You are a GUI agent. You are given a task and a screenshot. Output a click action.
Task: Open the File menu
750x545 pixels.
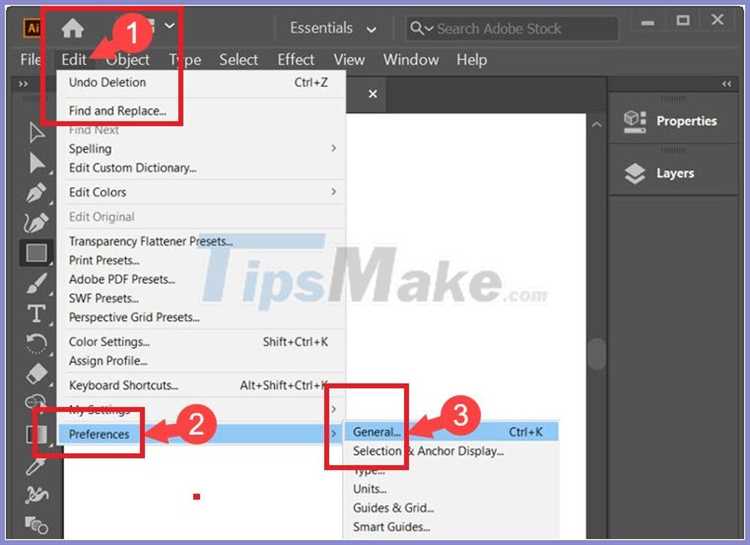coord(30,59)
